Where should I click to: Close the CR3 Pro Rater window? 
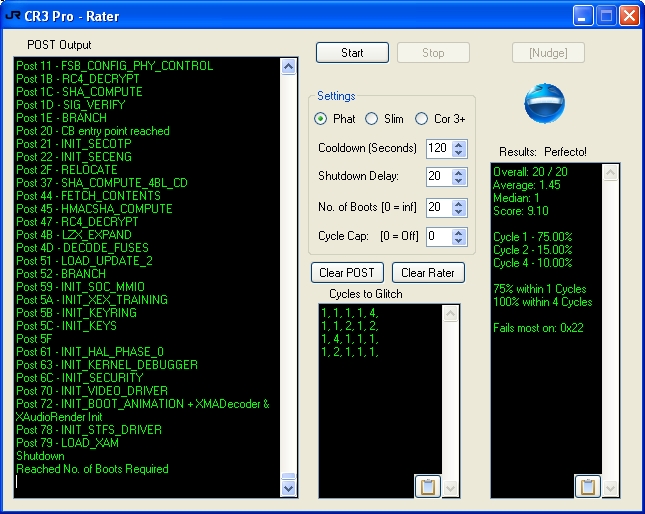pyautogui.click(x=629, y=16)
